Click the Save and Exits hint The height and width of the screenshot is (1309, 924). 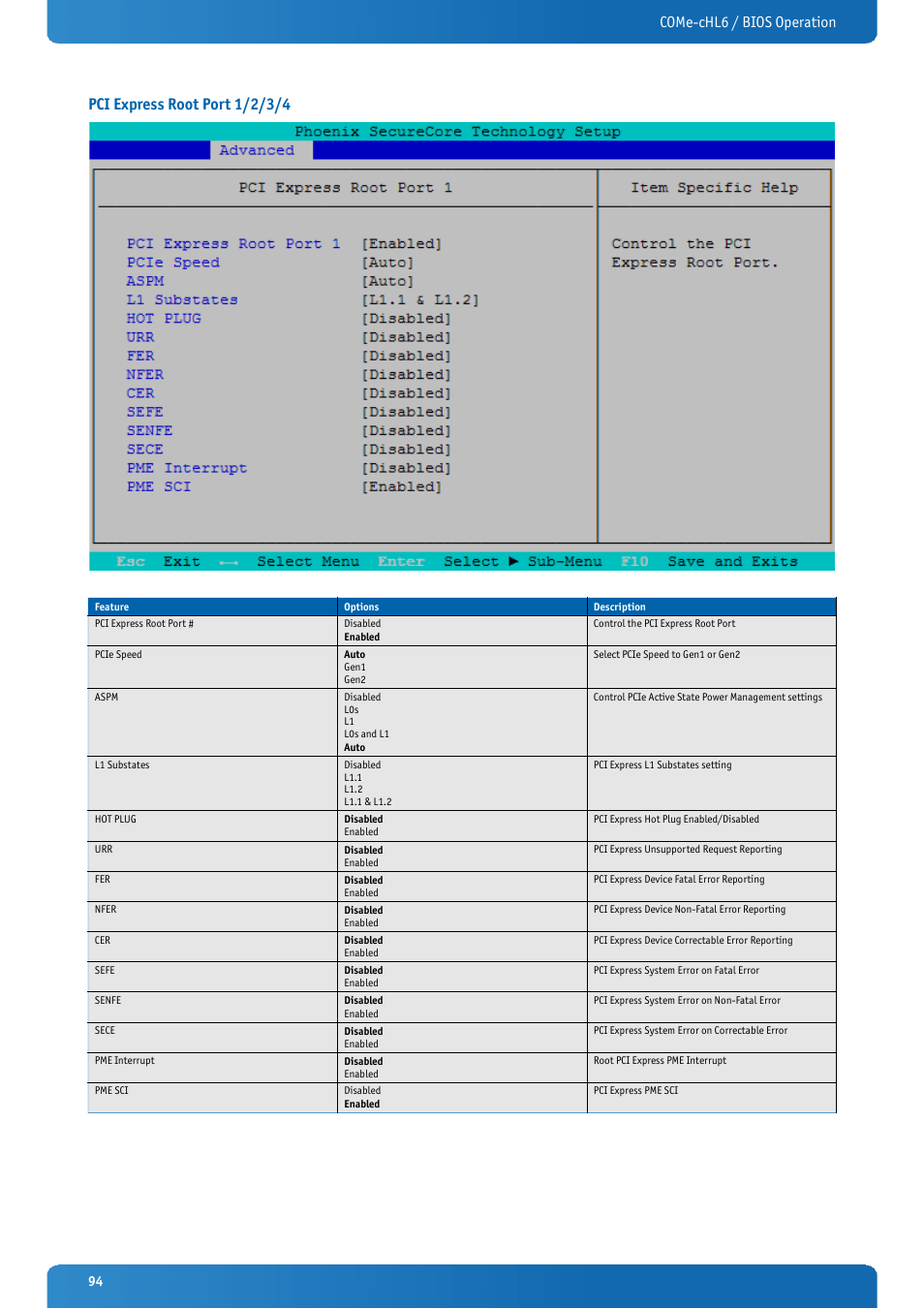tap(732, 562)
